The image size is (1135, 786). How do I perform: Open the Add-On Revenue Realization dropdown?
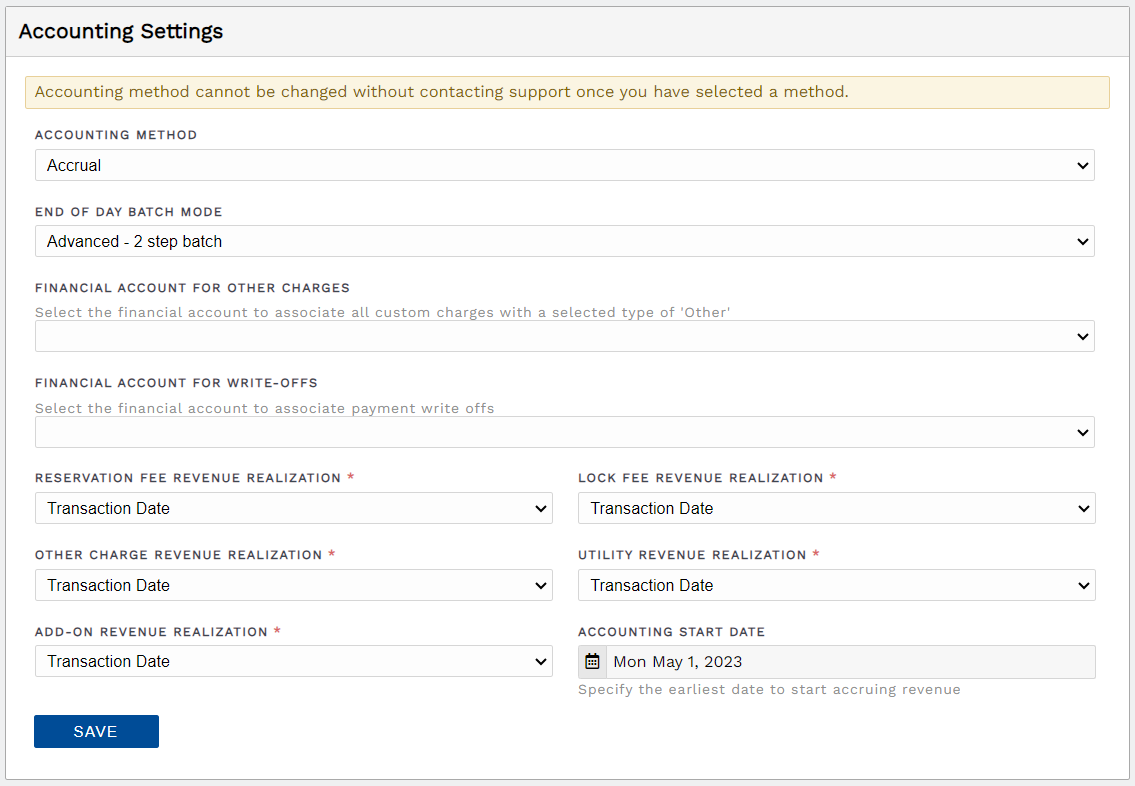click(x=294, y=661)
